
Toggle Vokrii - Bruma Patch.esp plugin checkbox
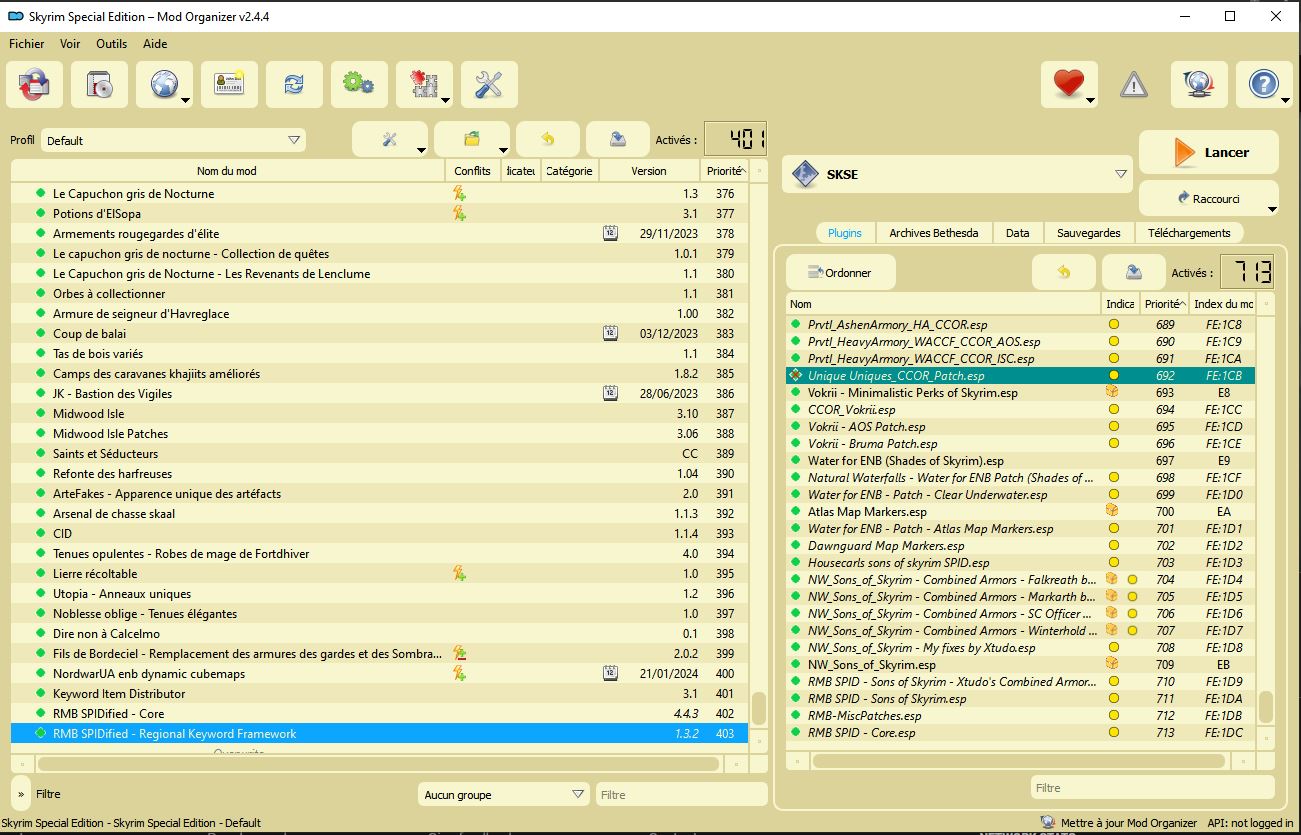(x=796, y=444)
